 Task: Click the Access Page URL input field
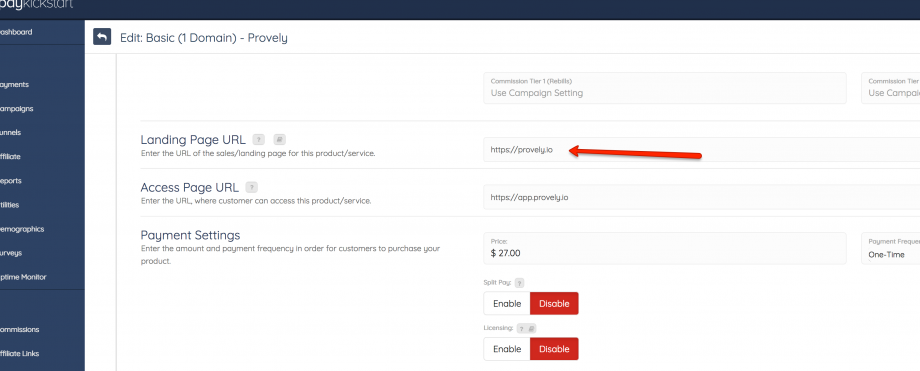(702, 197)
